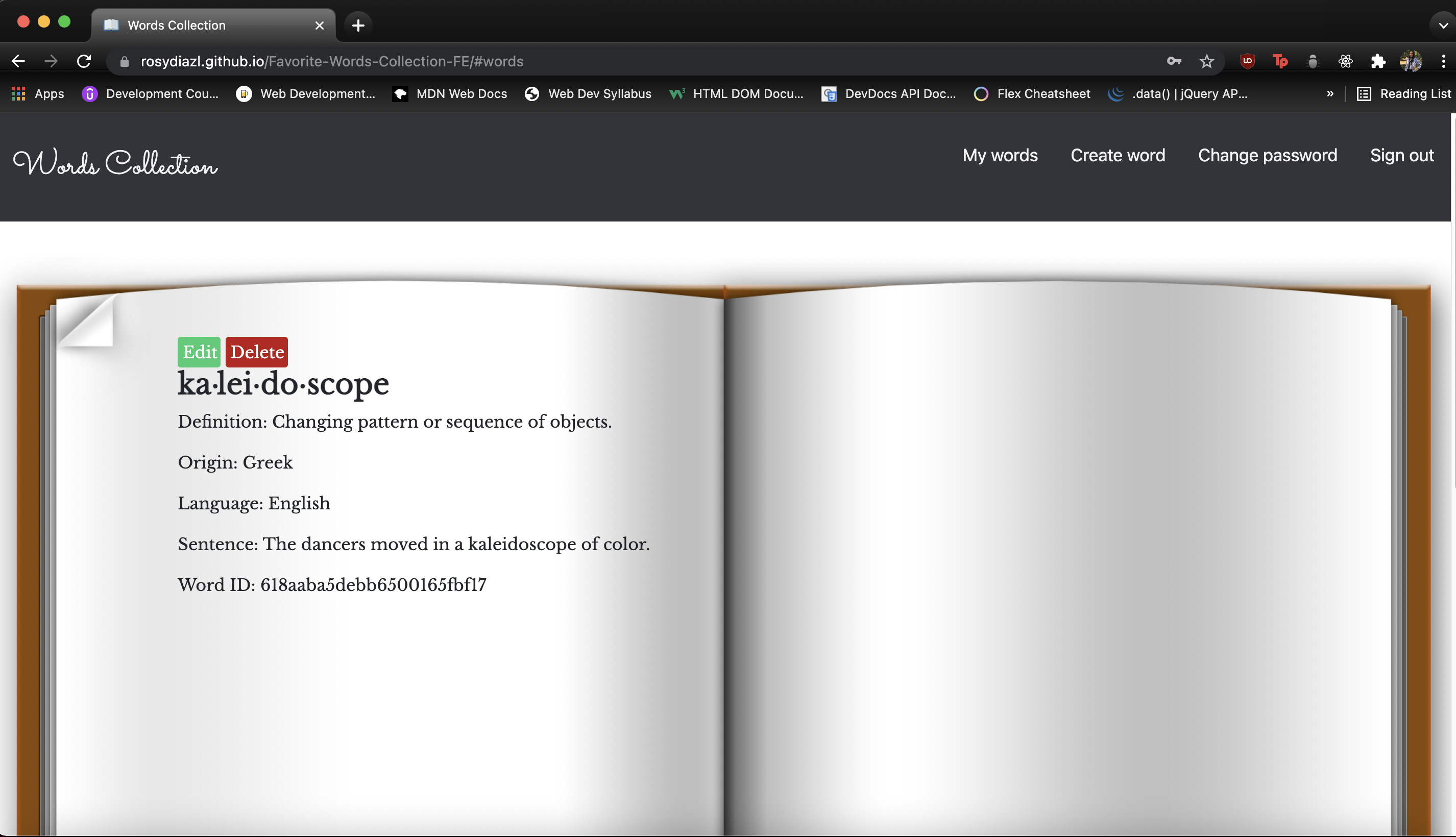The image size is (1456, 837).
Task: Click the browser reload page icon
Action: coord(84,61)
